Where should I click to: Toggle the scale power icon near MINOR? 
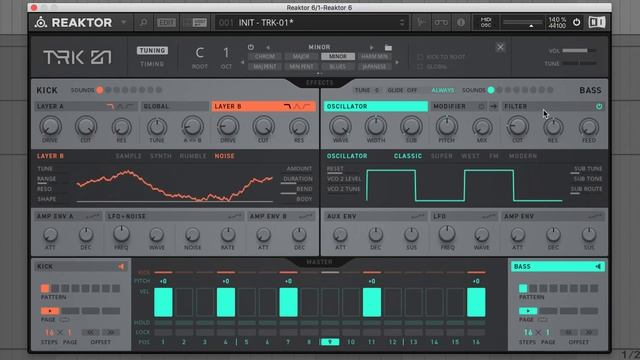251,47
